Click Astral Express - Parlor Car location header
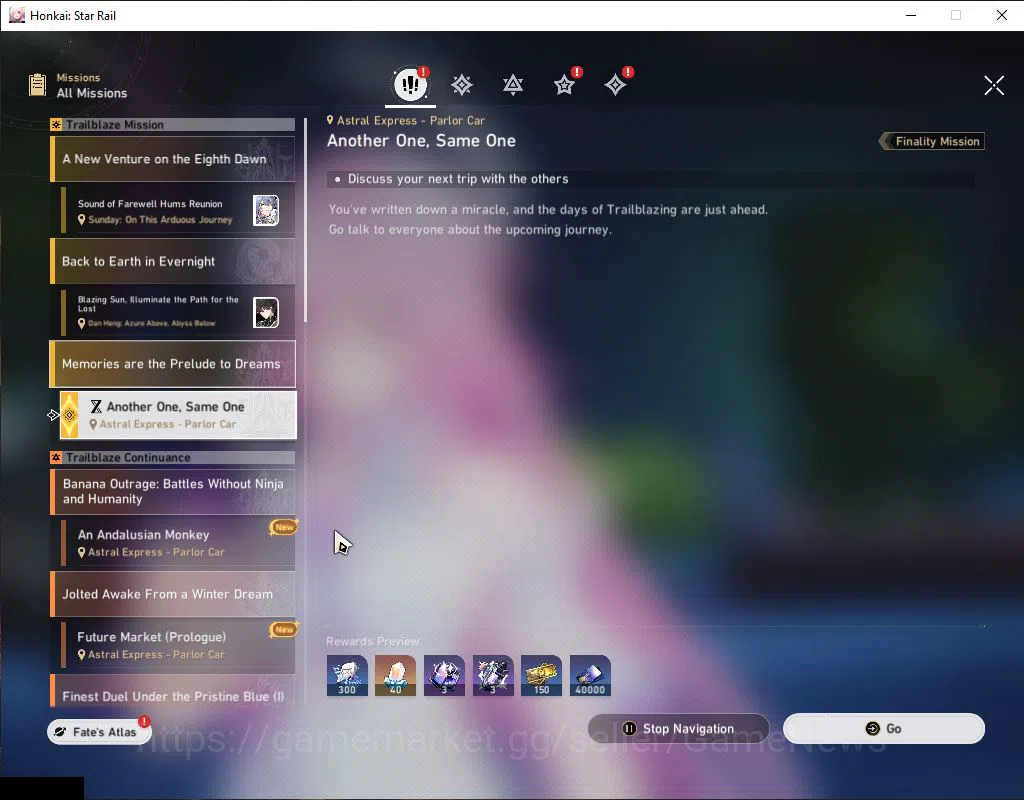This screenshot has width=1024, height=800. [406, 120]
